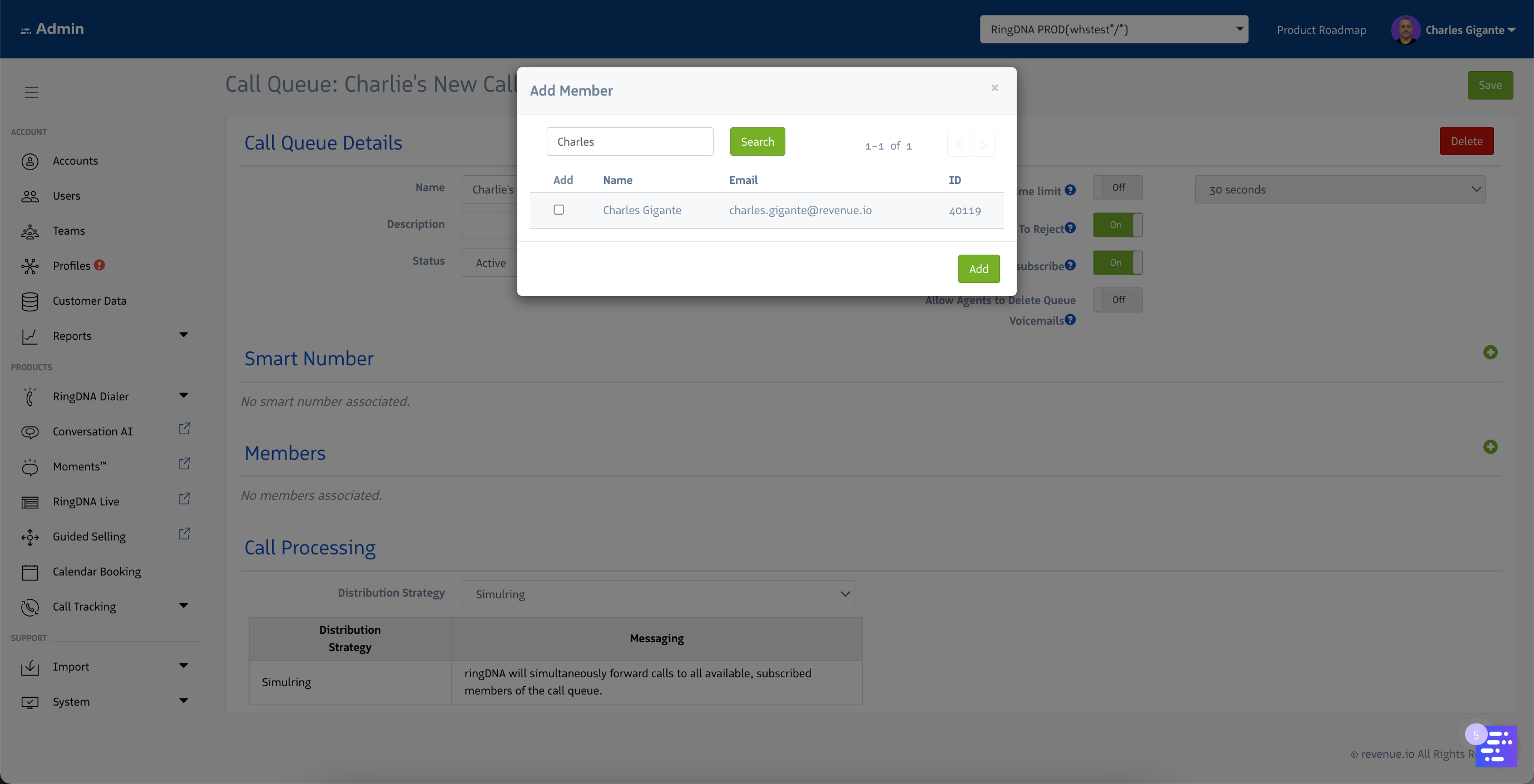Check the Add box for Charles Gigante
Viewport: 1534px width, 784px height.
558,210
